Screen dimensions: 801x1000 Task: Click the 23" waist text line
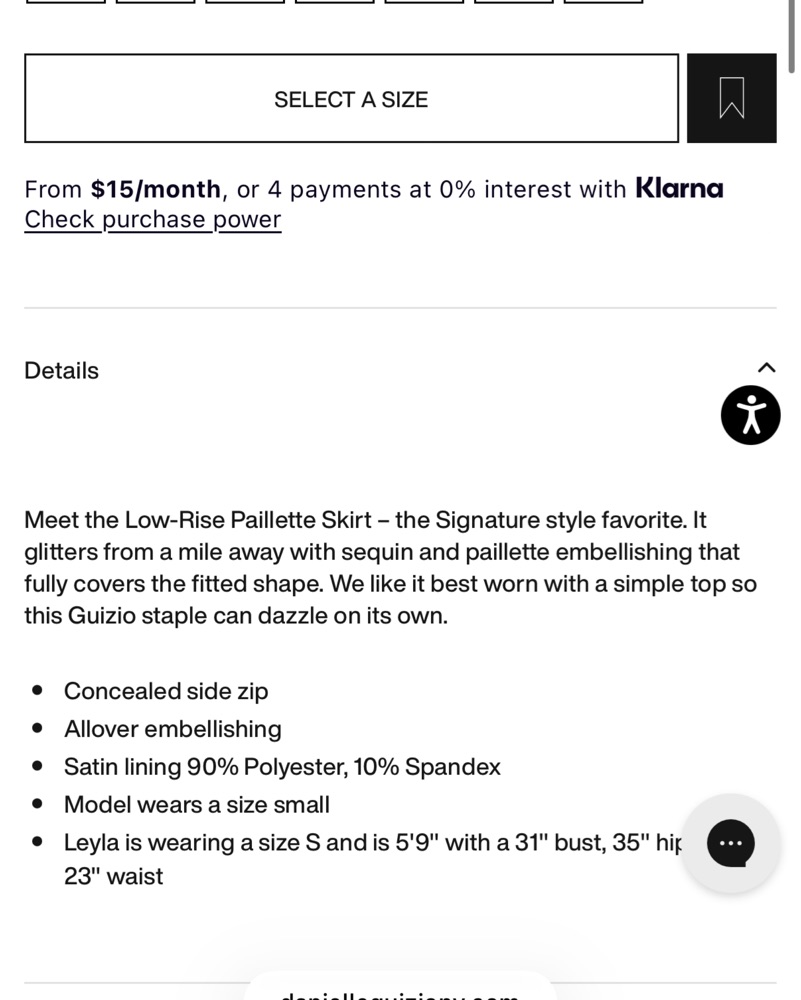coord(114,876)
